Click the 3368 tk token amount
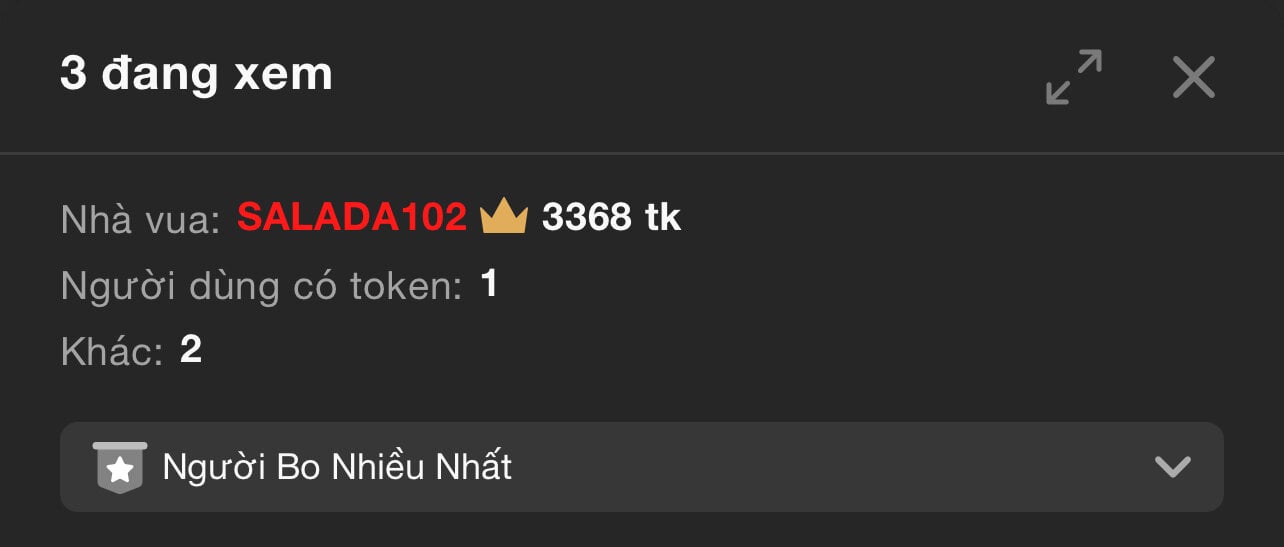 click(611, 217)
